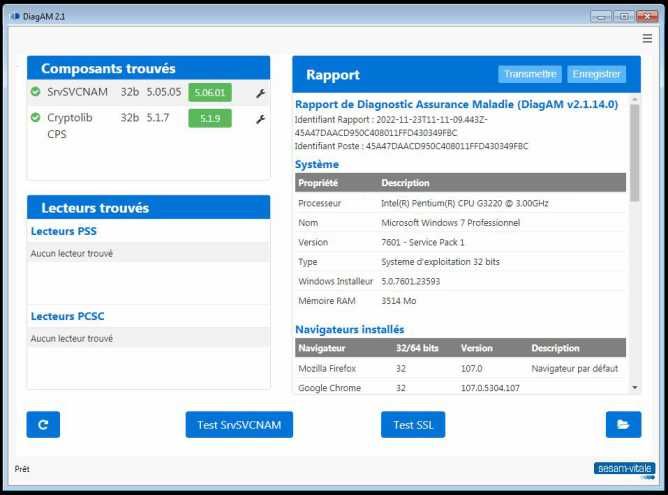Click the 32/64 bits column header
This screenshot has height=495, width=668.
tap(417, 348)
